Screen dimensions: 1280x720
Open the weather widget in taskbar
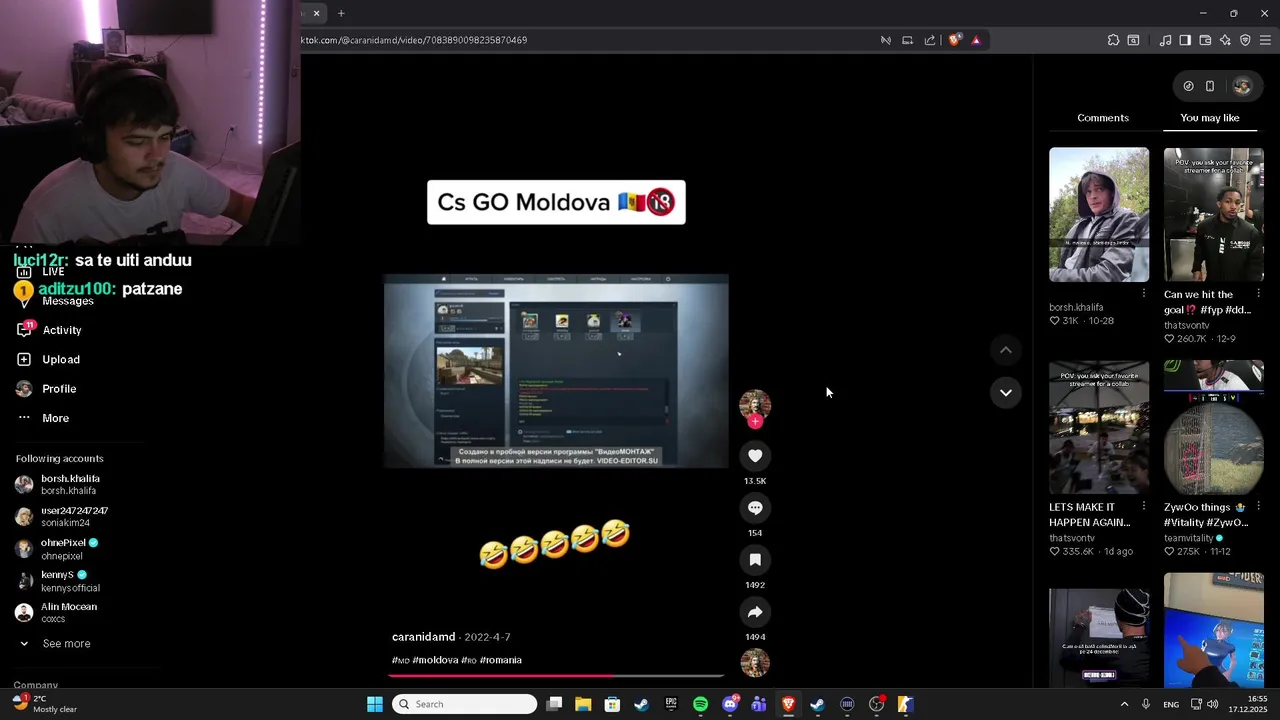tap(45, 704)
